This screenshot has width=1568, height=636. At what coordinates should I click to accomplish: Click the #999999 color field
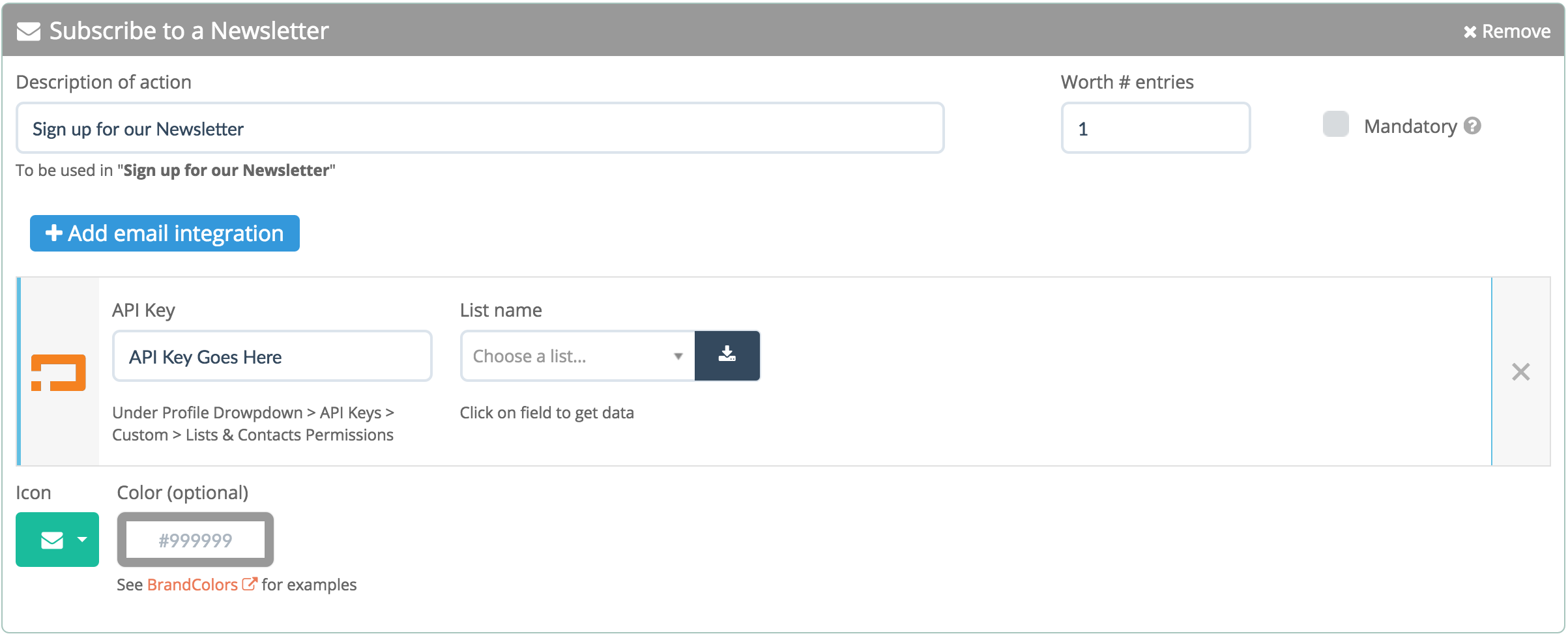pos(196,540)
